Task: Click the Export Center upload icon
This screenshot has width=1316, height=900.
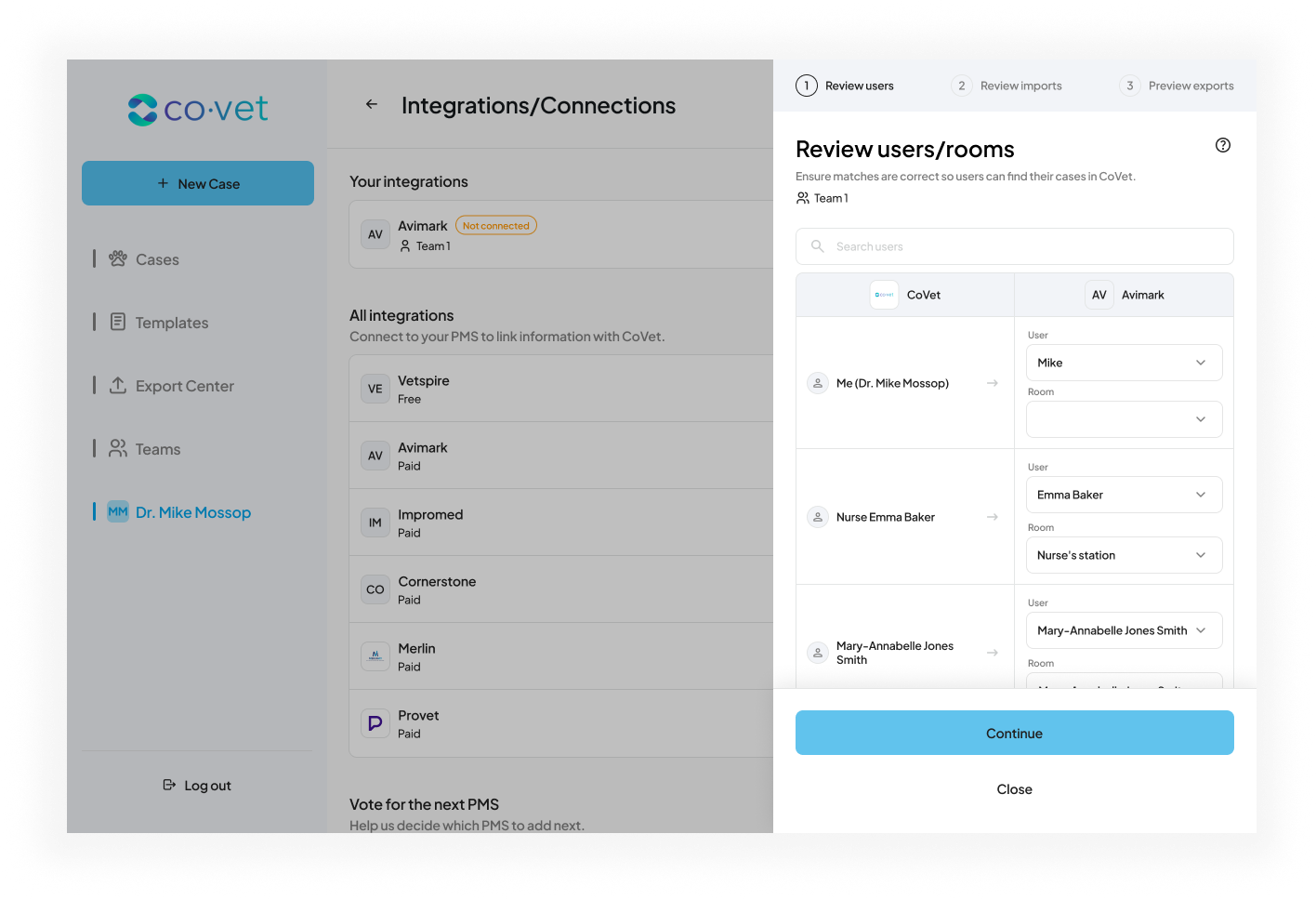Action: coord(118,385)
